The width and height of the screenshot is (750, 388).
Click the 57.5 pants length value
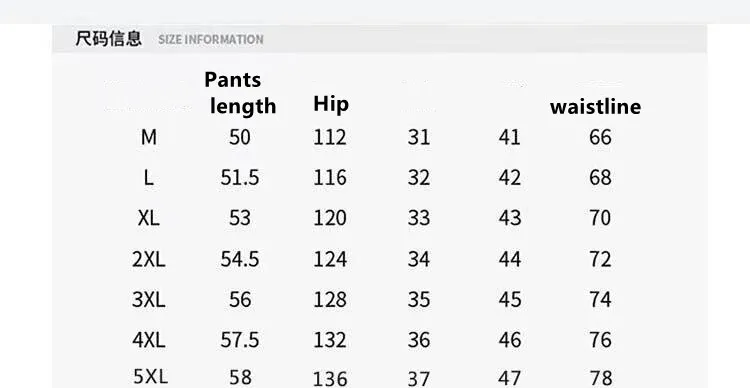(x=240, y=340)
